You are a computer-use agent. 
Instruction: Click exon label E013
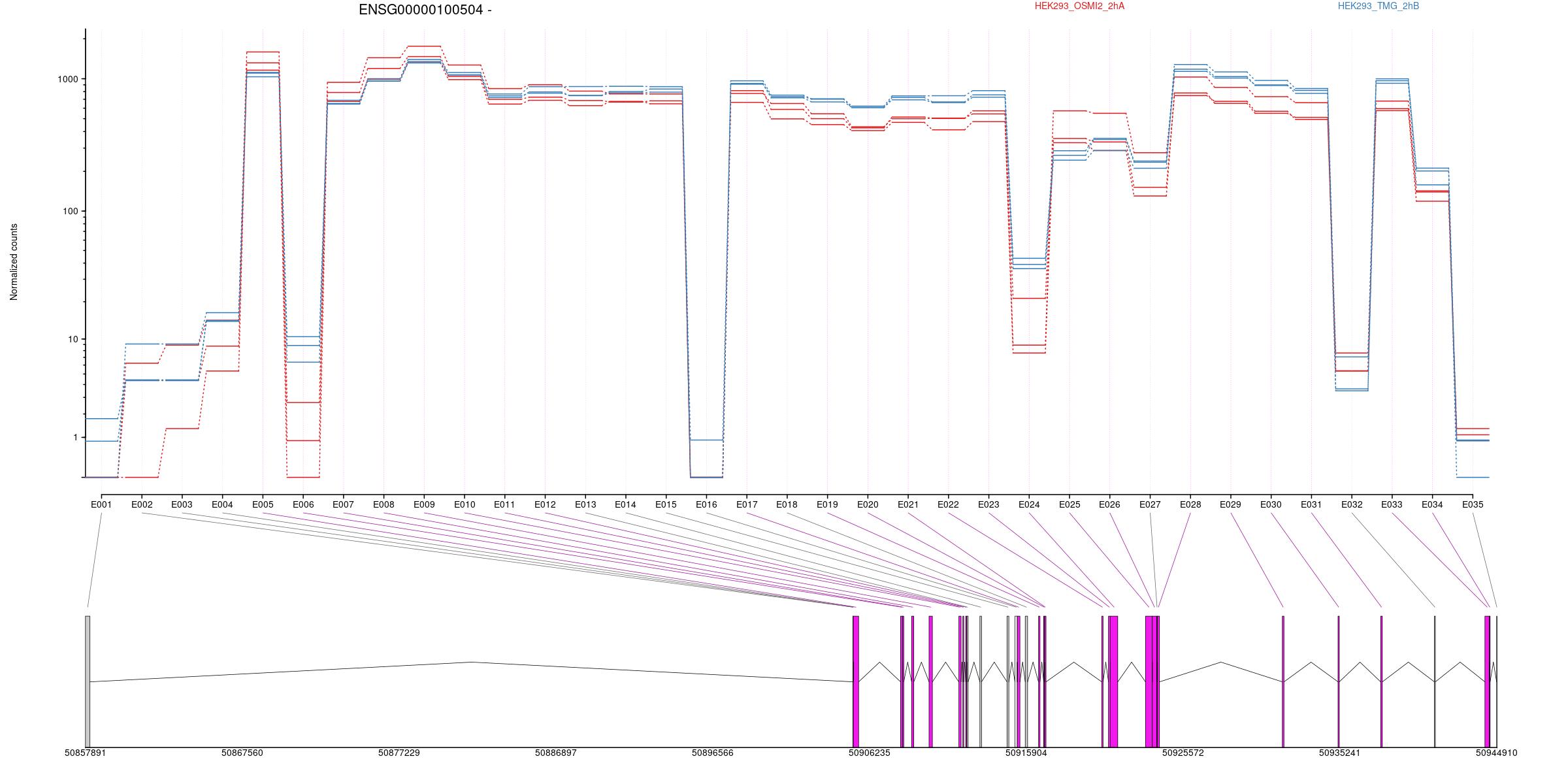click(585, 504)
